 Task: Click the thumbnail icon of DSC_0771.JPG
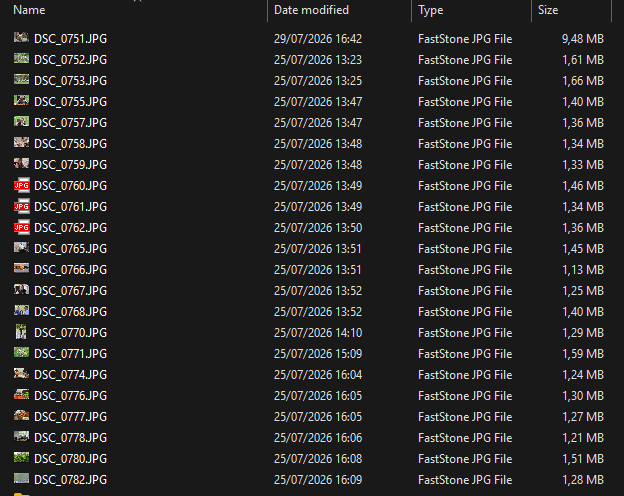21,352
